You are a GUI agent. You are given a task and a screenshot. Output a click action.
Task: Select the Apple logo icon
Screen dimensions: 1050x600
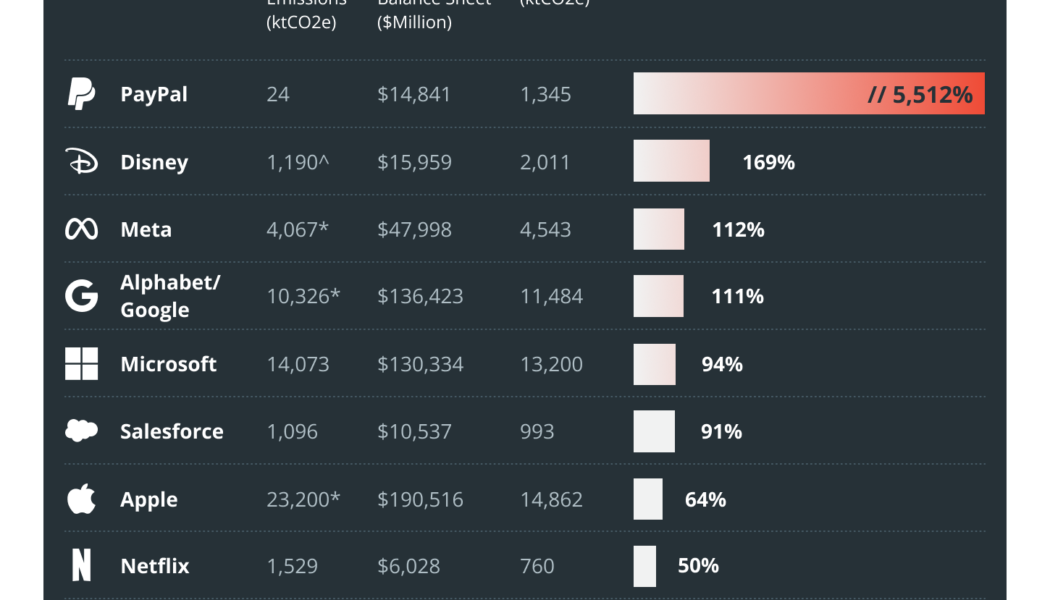pyautogui.click(x=81, y=498)
